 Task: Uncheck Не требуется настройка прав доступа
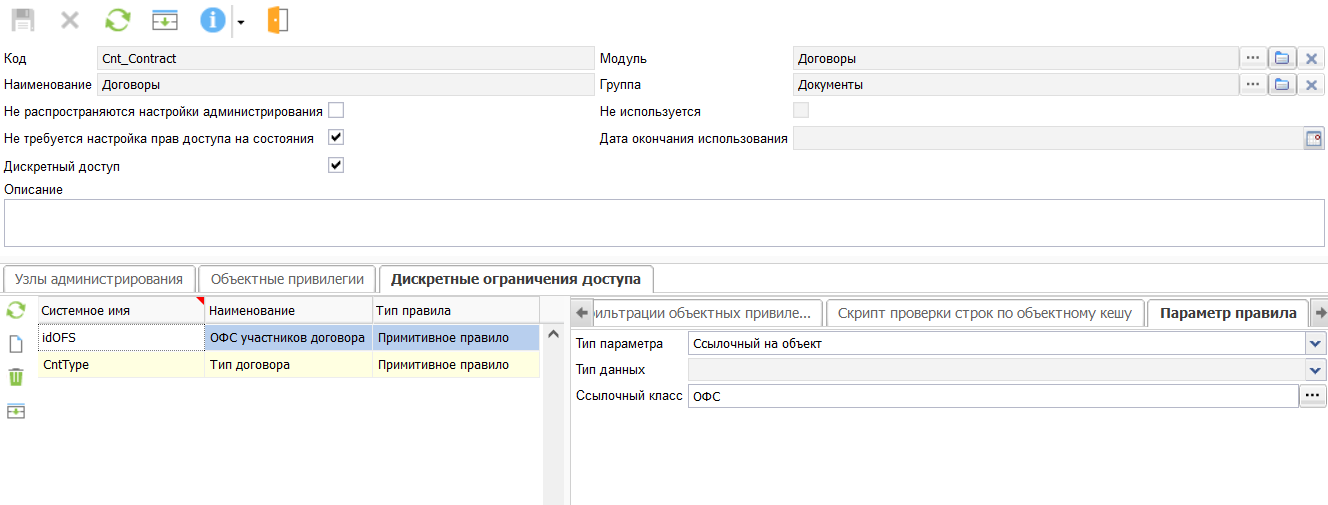pyautogui.click(x=336, y=137)
